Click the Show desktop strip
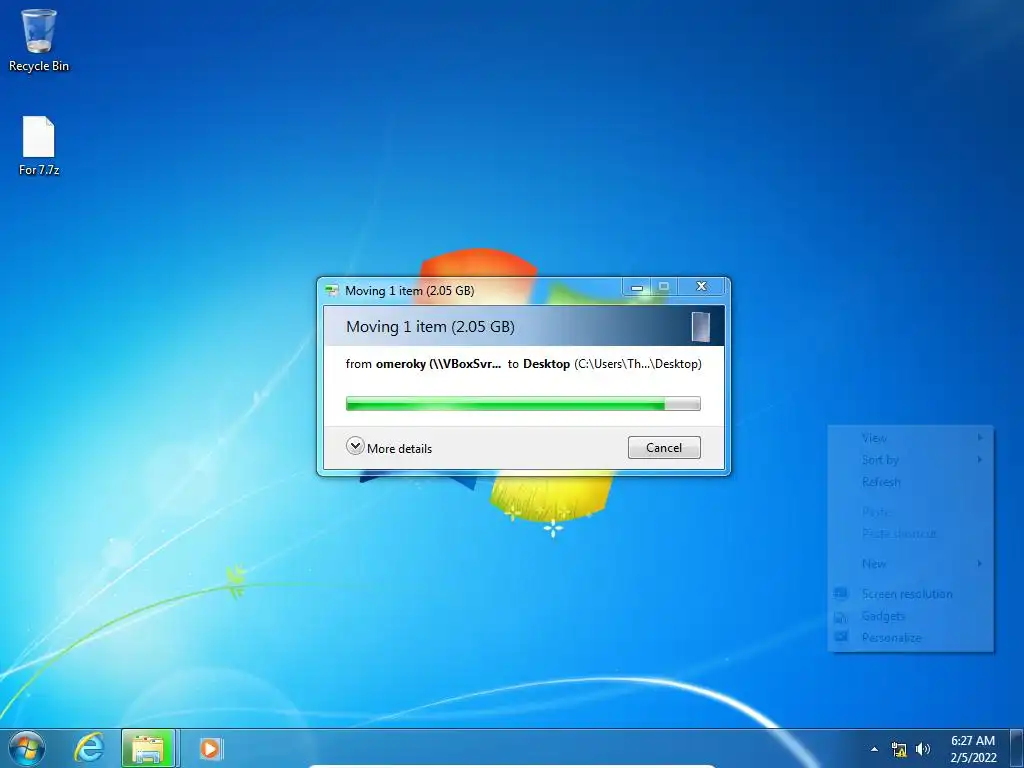The width and height of the screenshot is (1024, 768). click(x=1017, y=748)
